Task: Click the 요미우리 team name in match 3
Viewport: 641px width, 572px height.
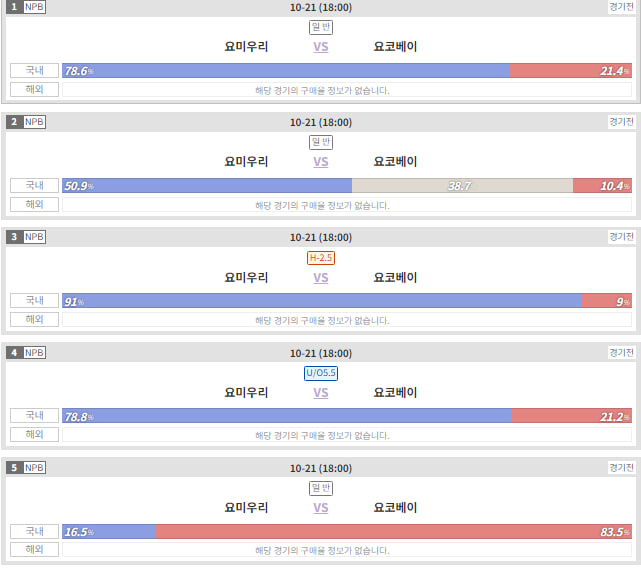Action: [246, 278]
